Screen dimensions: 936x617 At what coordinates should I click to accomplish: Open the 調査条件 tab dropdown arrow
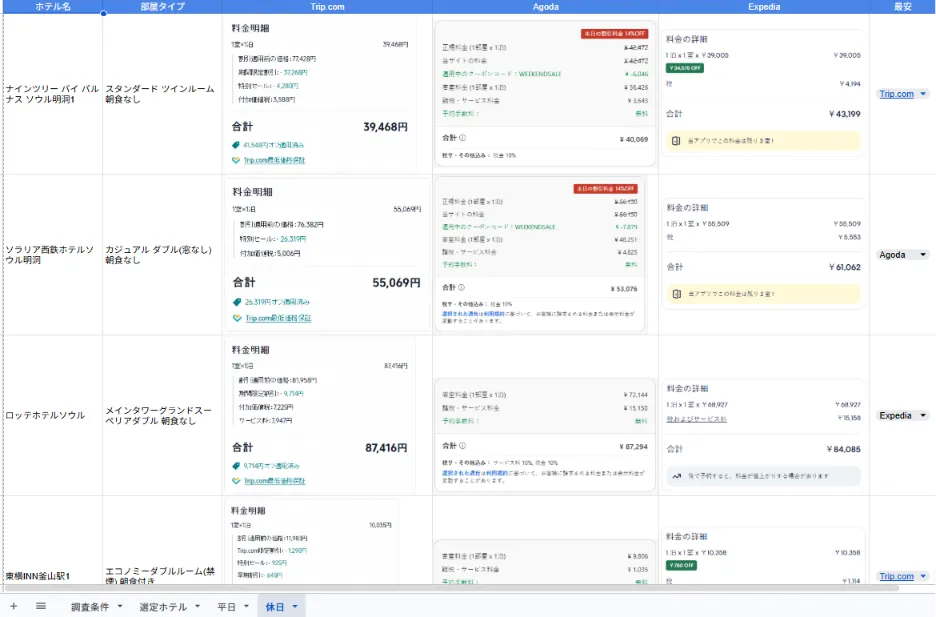click(x=120, y=606)
